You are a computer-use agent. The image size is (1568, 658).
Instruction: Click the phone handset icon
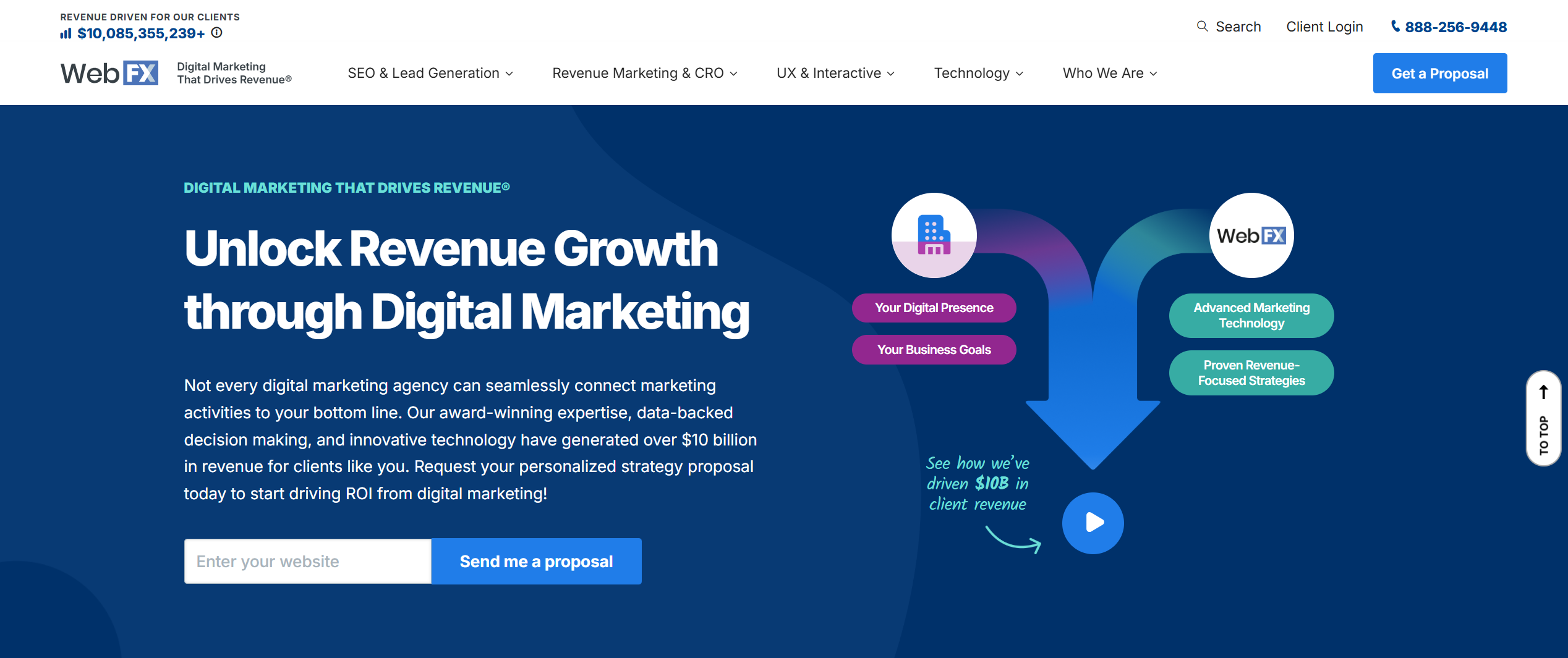pyautogui.click(x=1395, y=27)
